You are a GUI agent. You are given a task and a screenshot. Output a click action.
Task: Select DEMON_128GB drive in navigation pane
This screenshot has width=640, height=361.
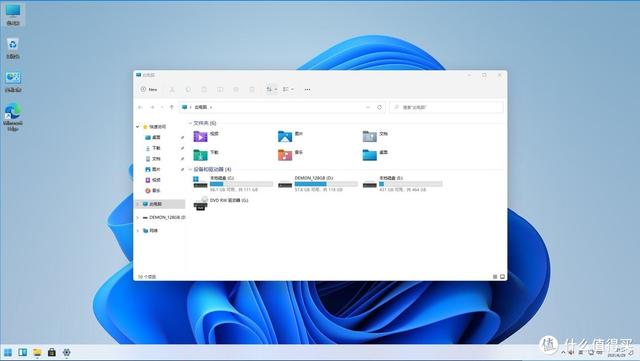[164, 217]
